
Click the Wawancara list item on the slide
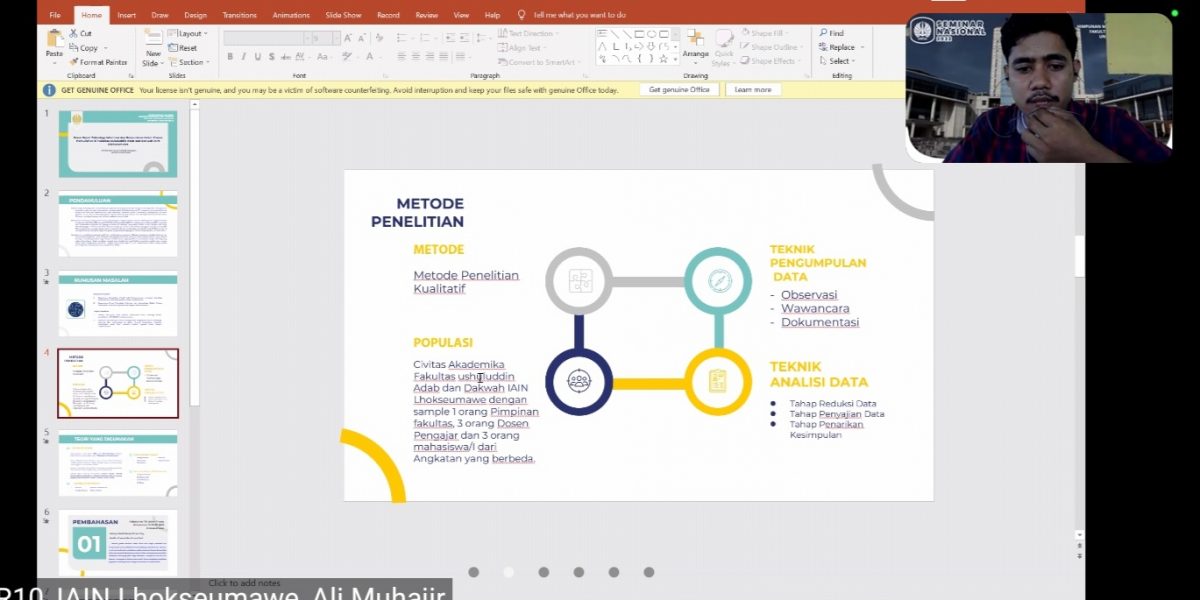coord(815,308)
